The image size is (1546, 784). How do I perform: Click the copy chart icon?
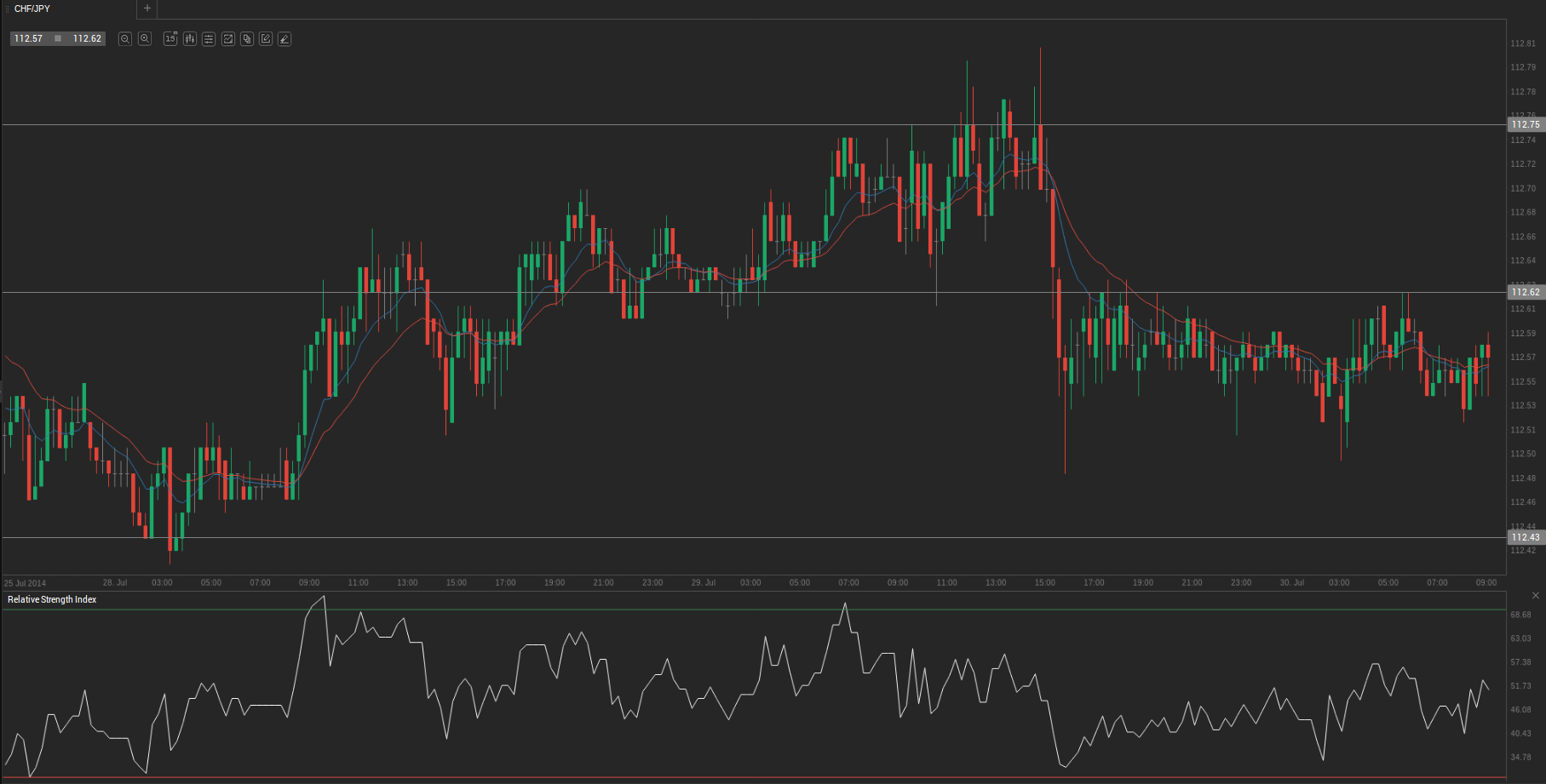click(x=247, y=39)
